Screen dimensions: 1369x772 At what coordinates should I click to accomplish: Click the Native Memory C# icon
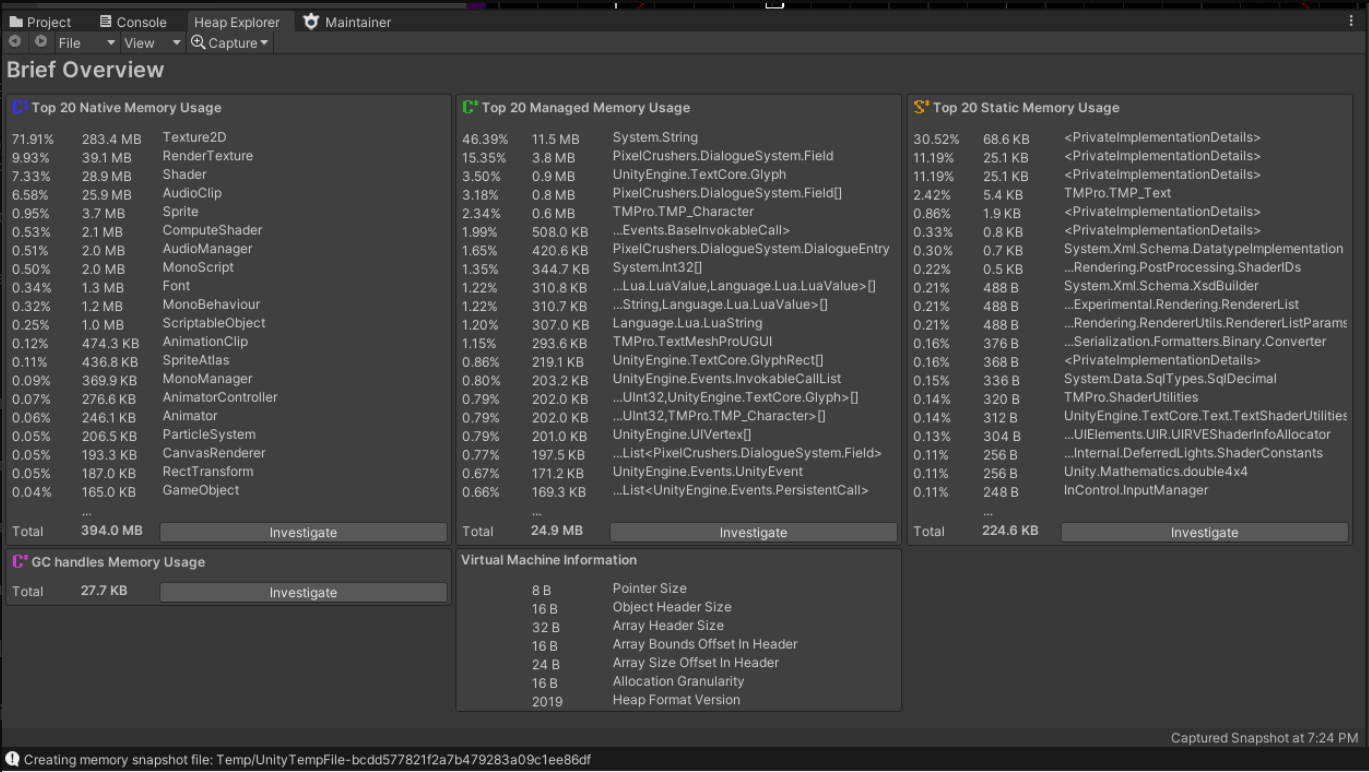19,107
